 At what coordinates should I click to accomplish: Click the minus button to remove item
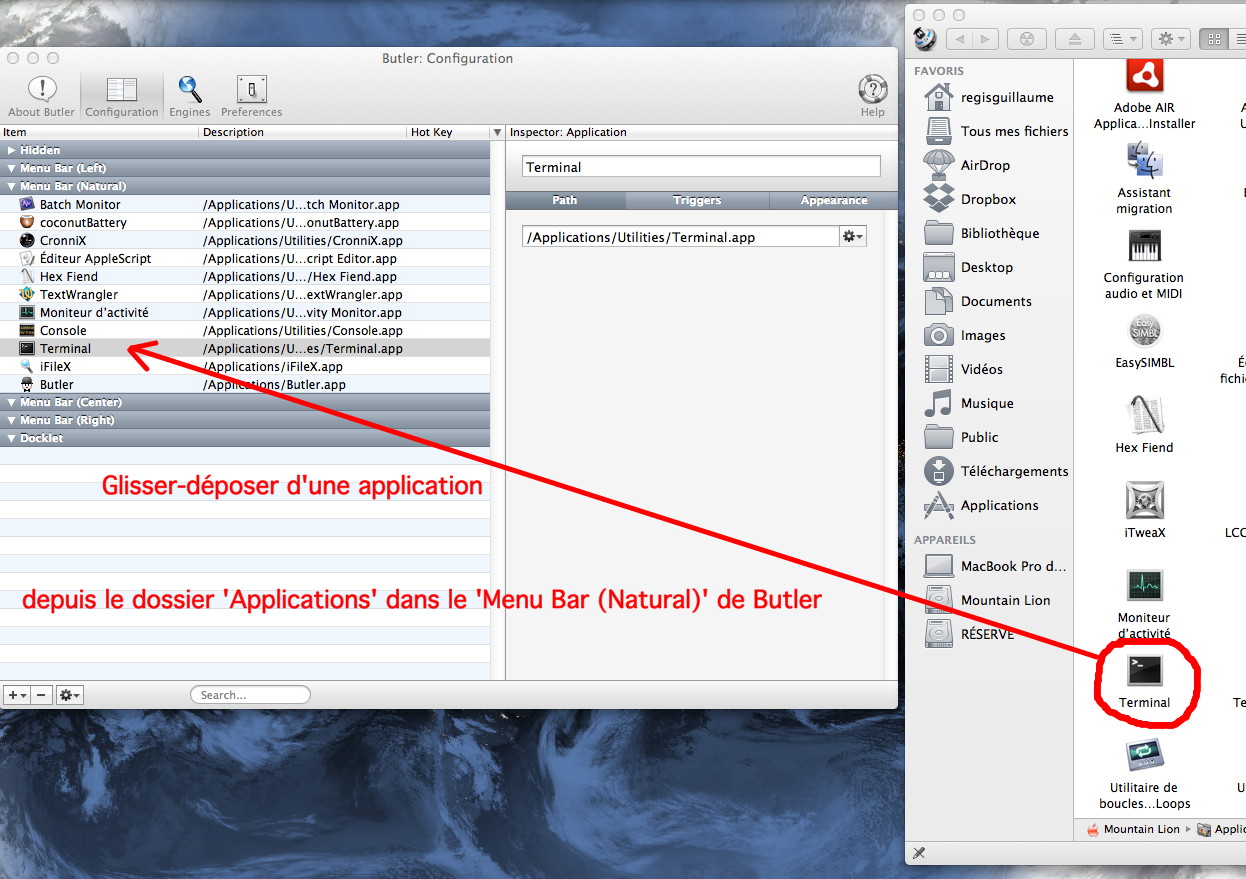click(41, 695)
